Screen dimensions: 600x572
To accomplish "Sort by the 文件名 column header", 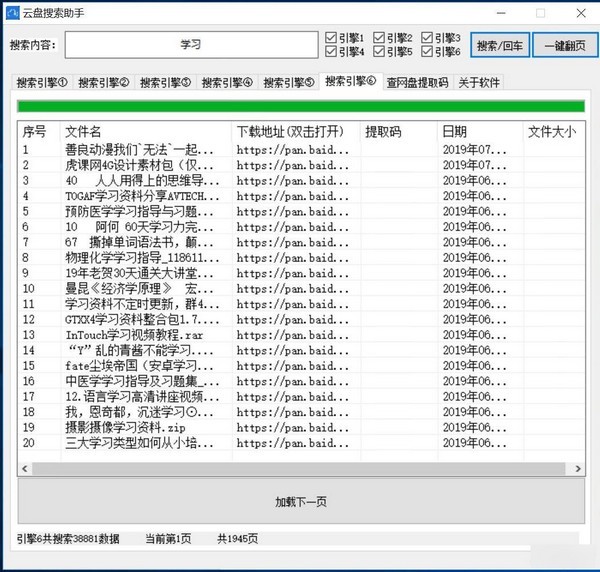I will [x=145, y=132].
